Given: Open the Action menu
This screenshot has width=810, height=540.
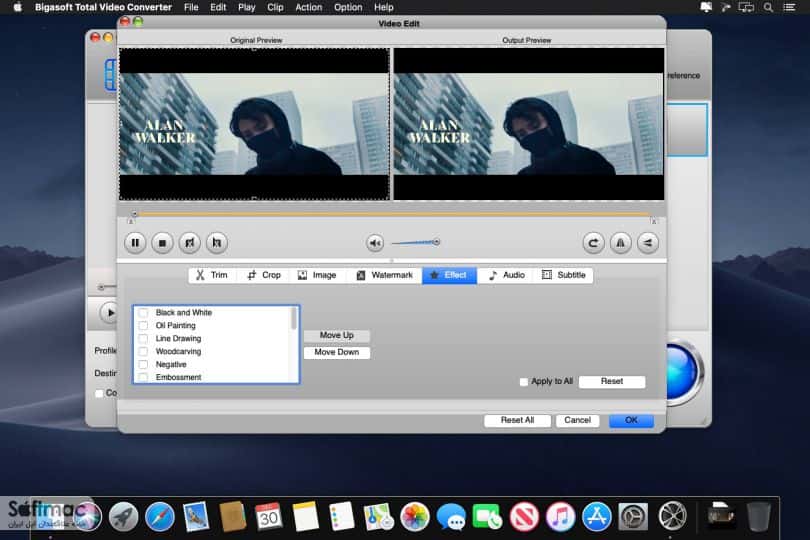Looking at the screenshot, I should click(x=308, y=7).
